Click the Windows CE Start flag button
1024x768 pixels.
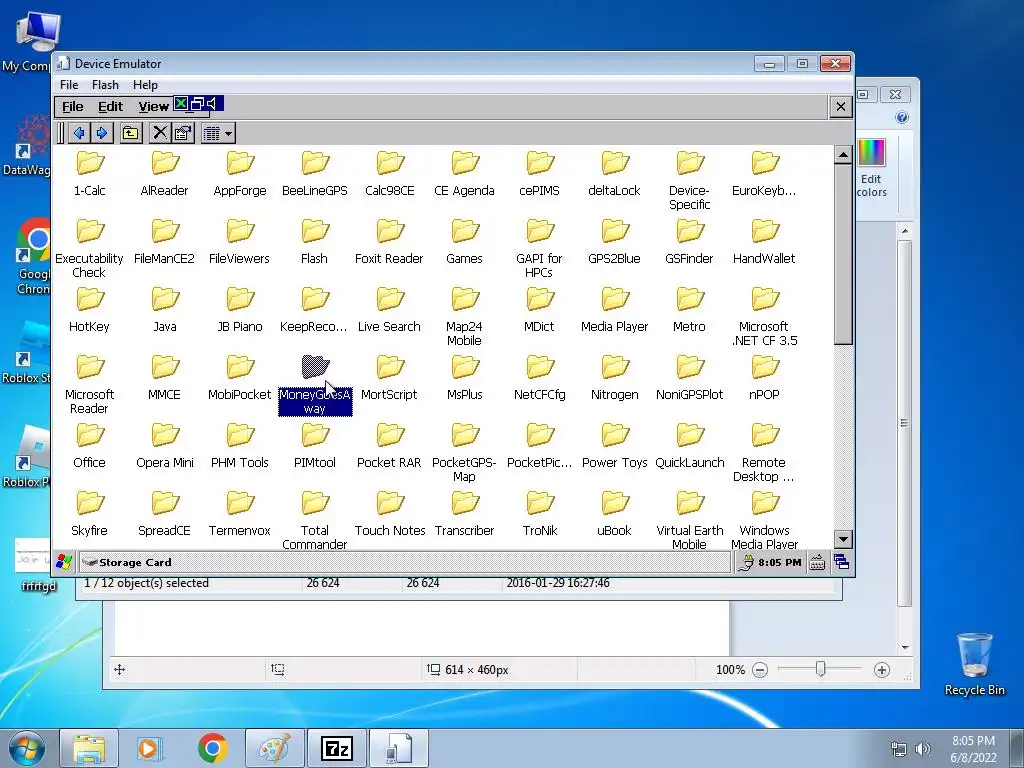click(x=64, y=562)
